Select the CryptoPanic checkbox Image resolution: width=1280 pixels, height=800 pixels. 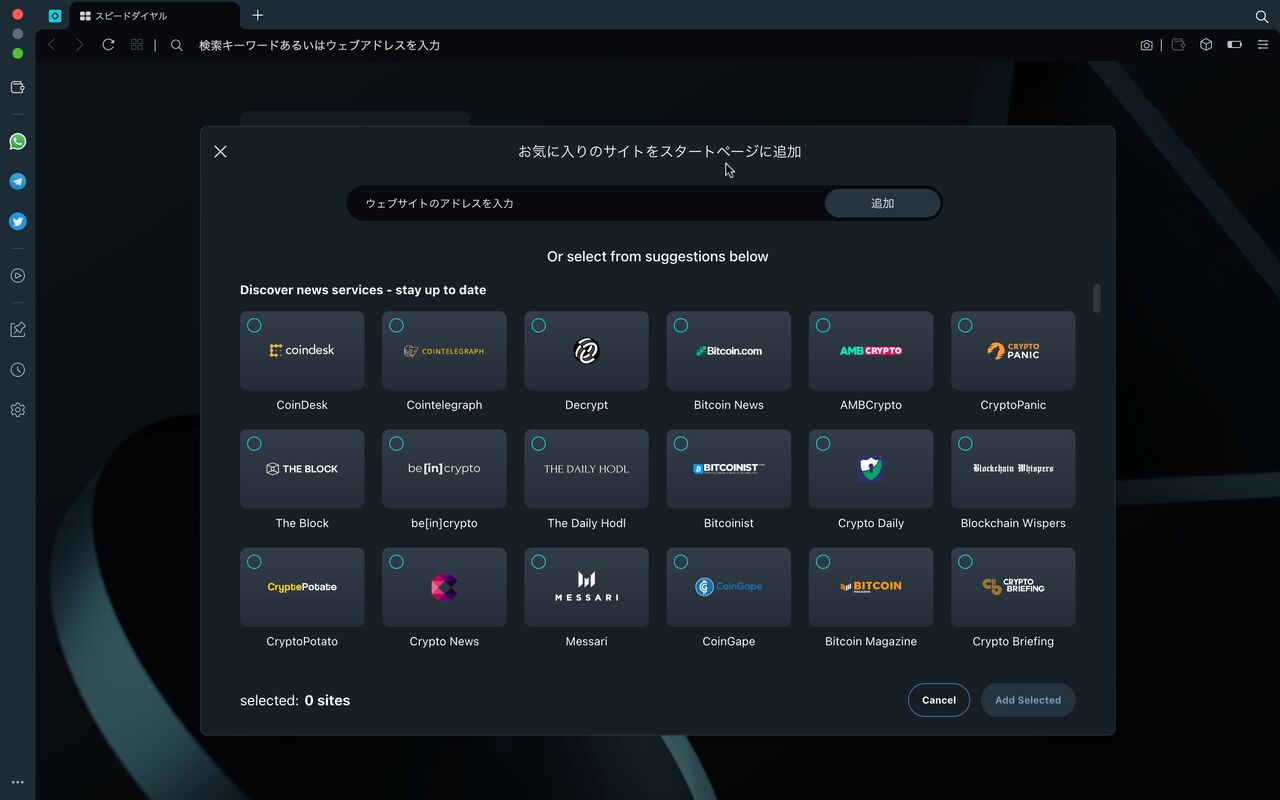965,325
